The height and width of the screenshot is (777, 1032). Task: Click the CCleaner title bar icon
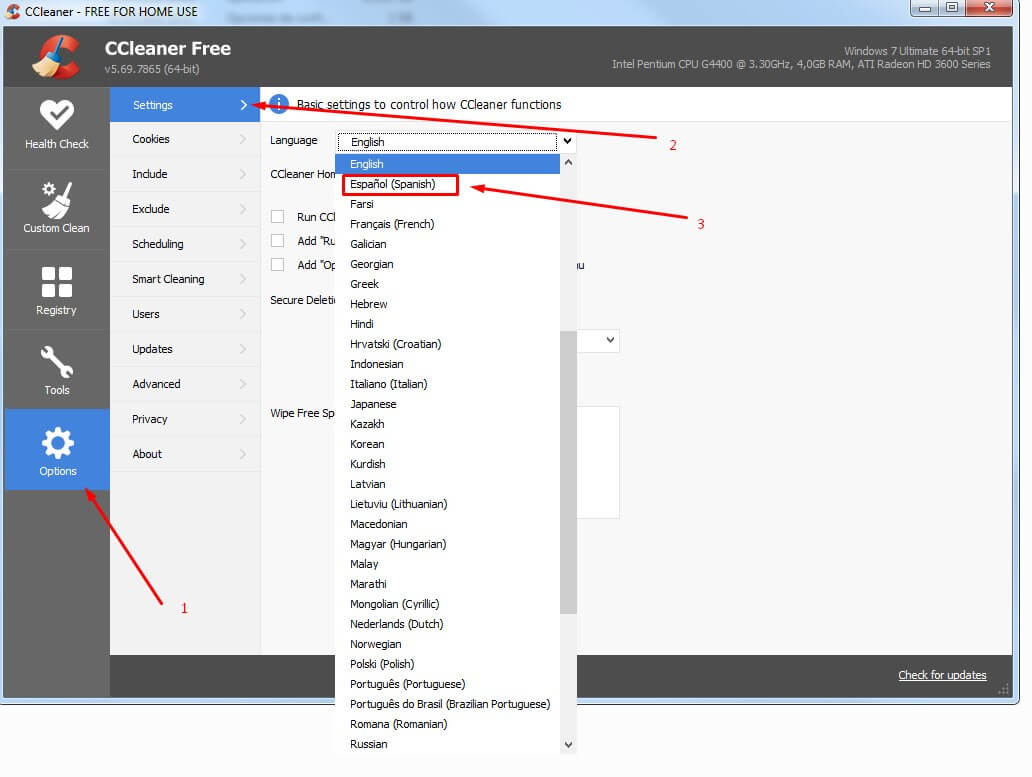click(x=13, y=11)
